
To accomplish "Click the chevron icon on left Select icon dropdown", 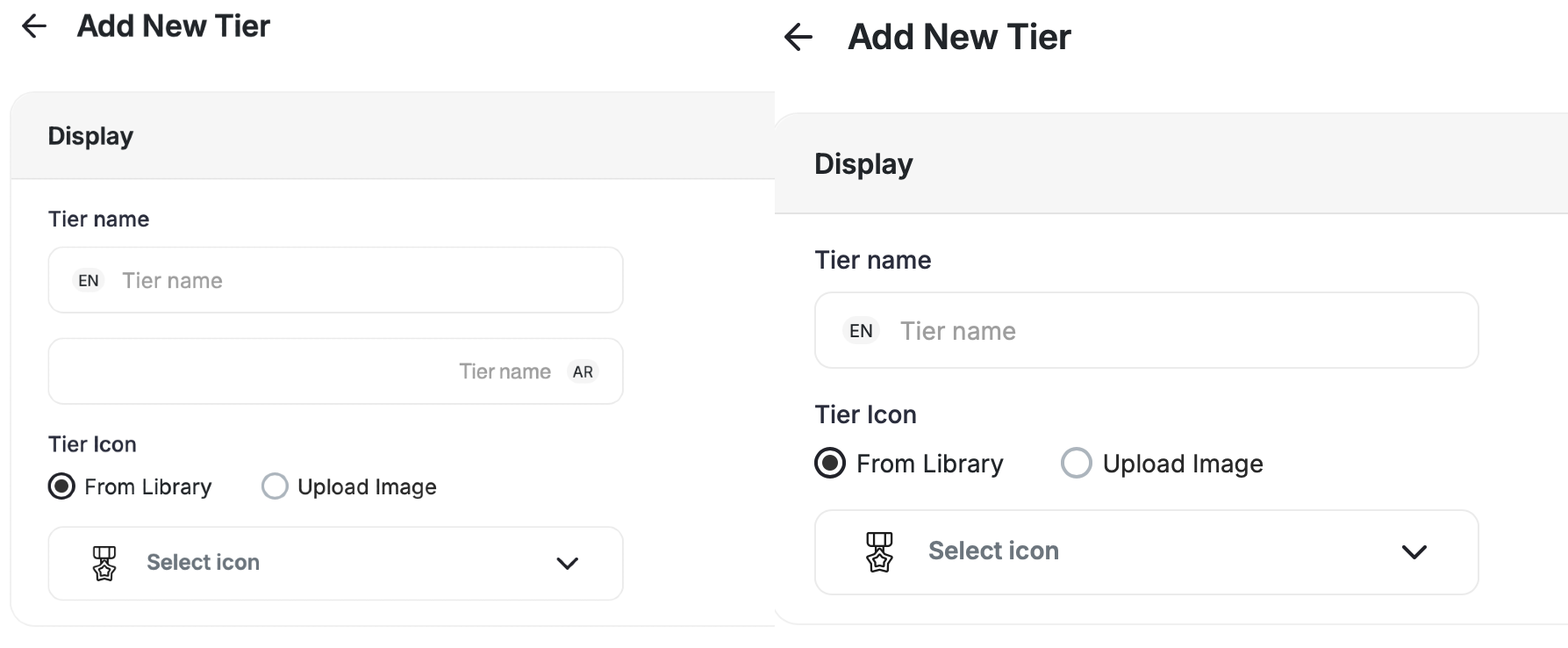I will [x=567, y=564].
